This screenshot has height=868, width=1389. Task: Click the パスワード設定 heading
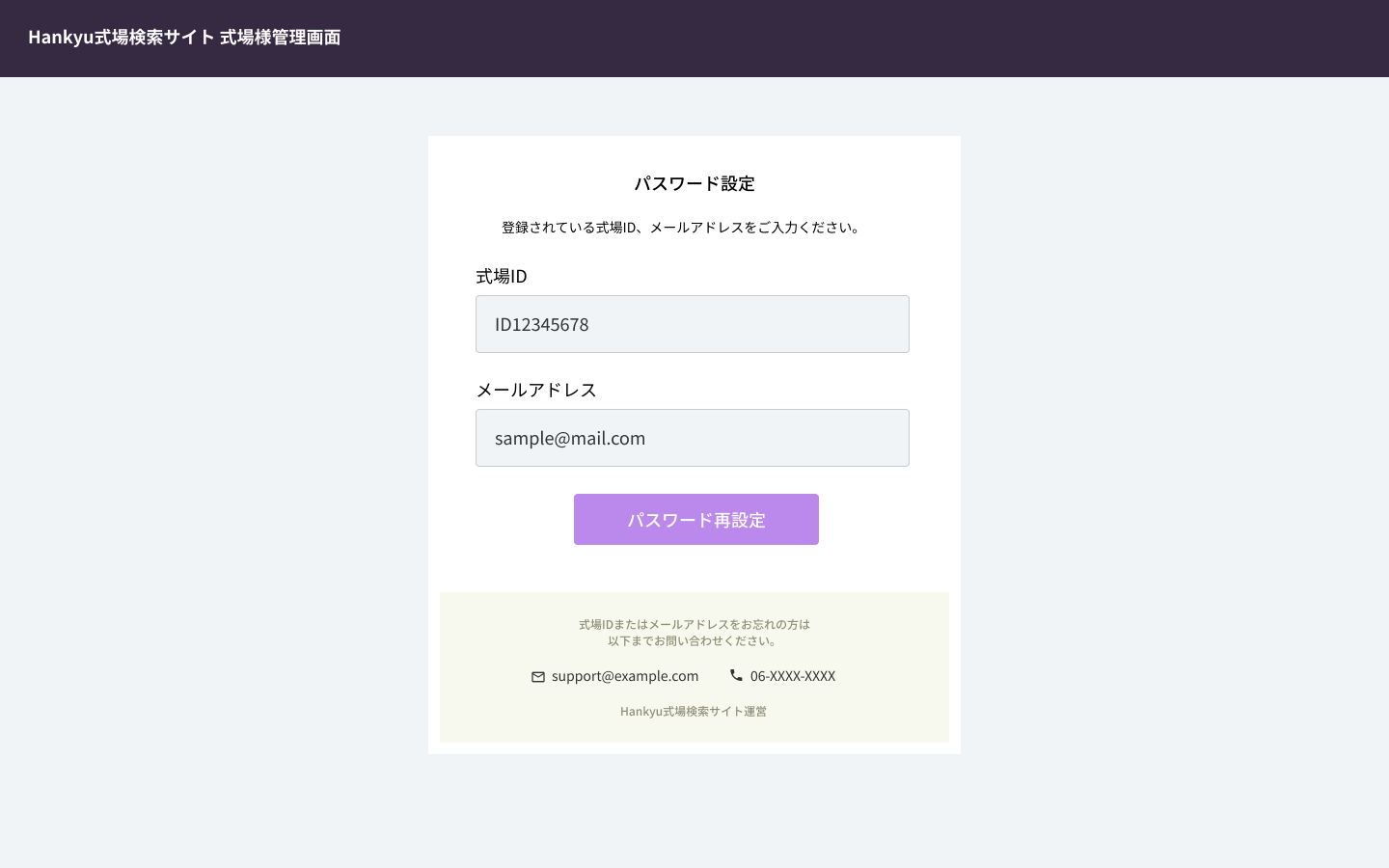click(x=694, y=183)
